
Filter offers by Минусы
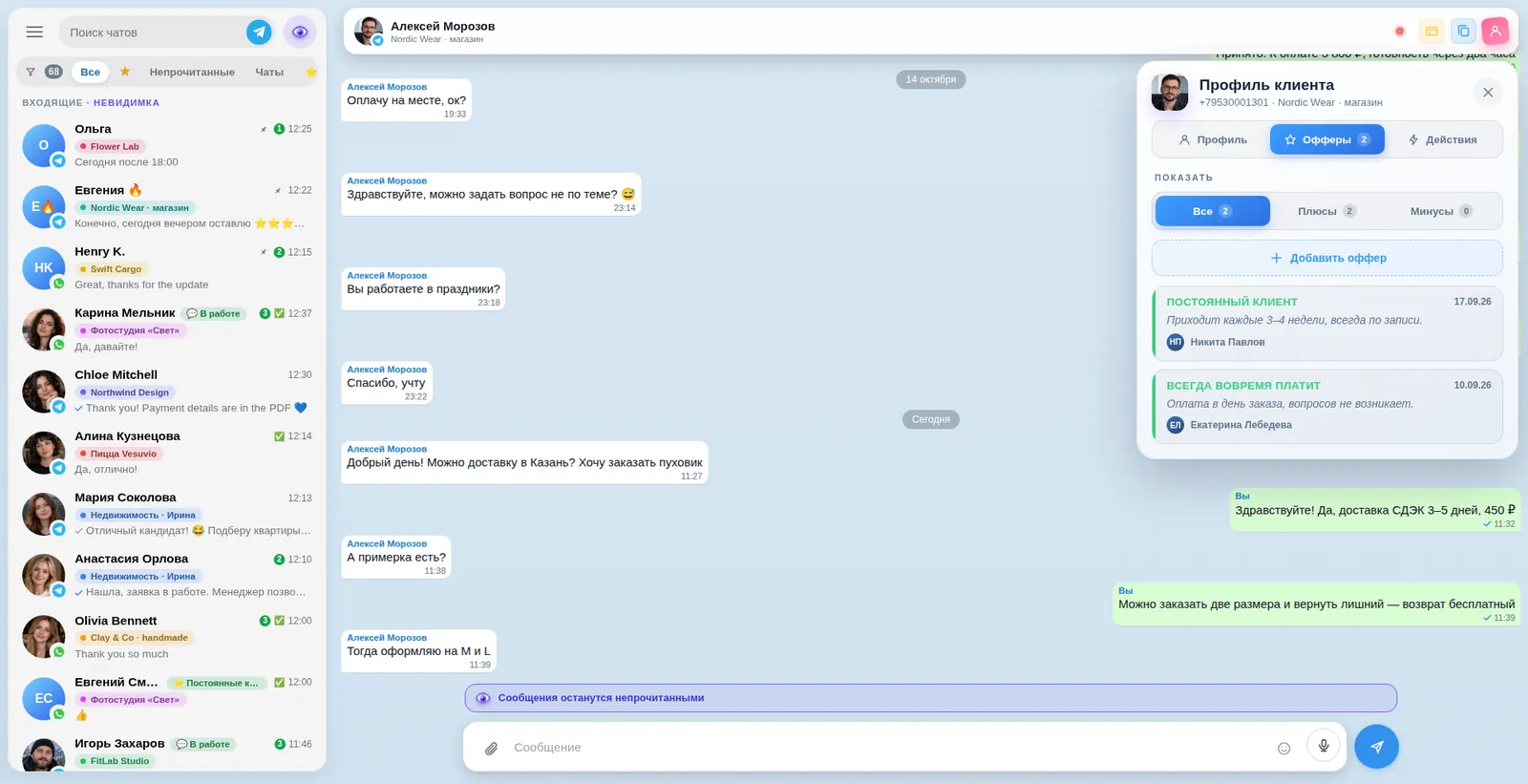coord(1442,211)
